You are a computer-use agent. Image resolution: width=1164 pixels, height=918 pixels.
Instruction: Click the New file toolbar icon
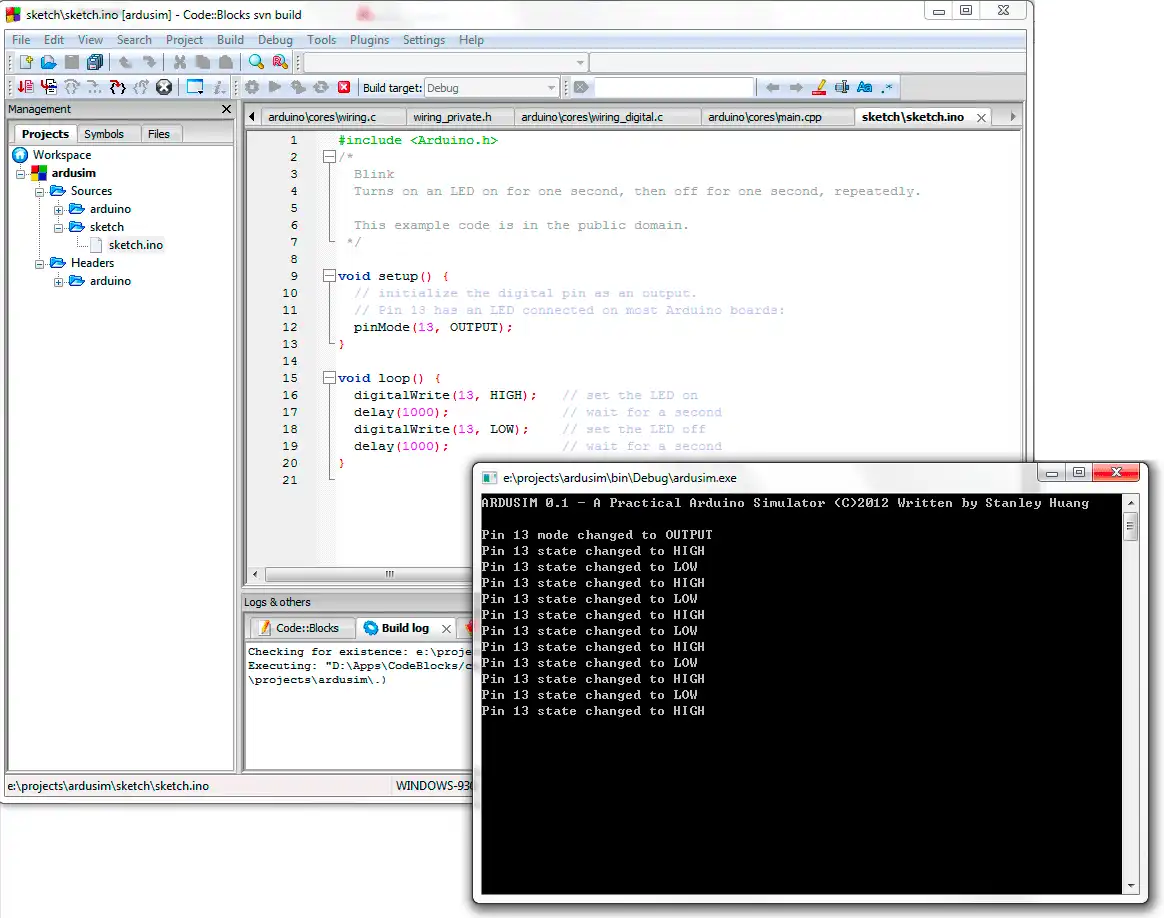point(27,62)
